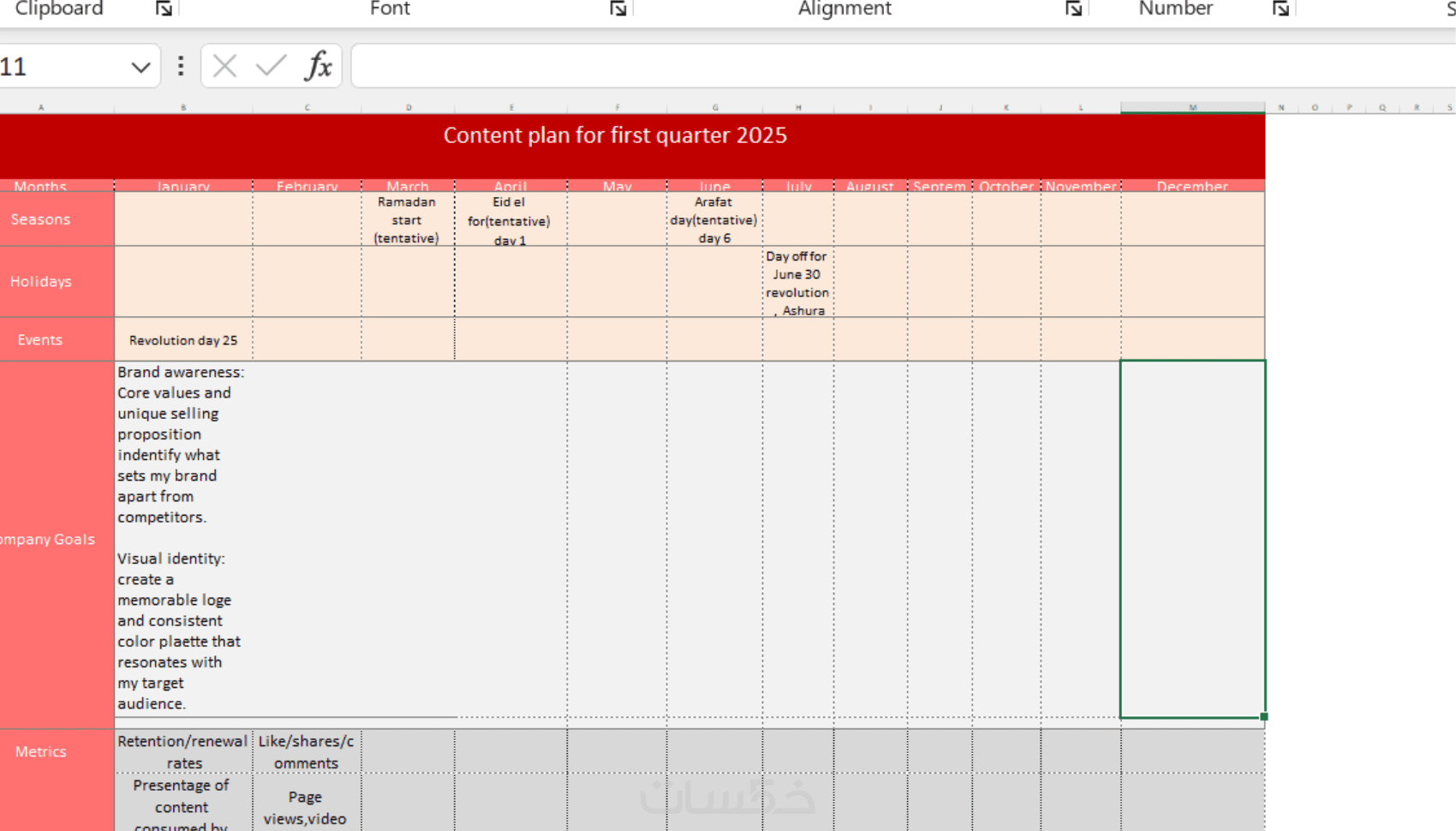The width and height of the screenshot is (1456, 831).
Task: Open the Number format dialog launcher
Action: [1281, 9]
